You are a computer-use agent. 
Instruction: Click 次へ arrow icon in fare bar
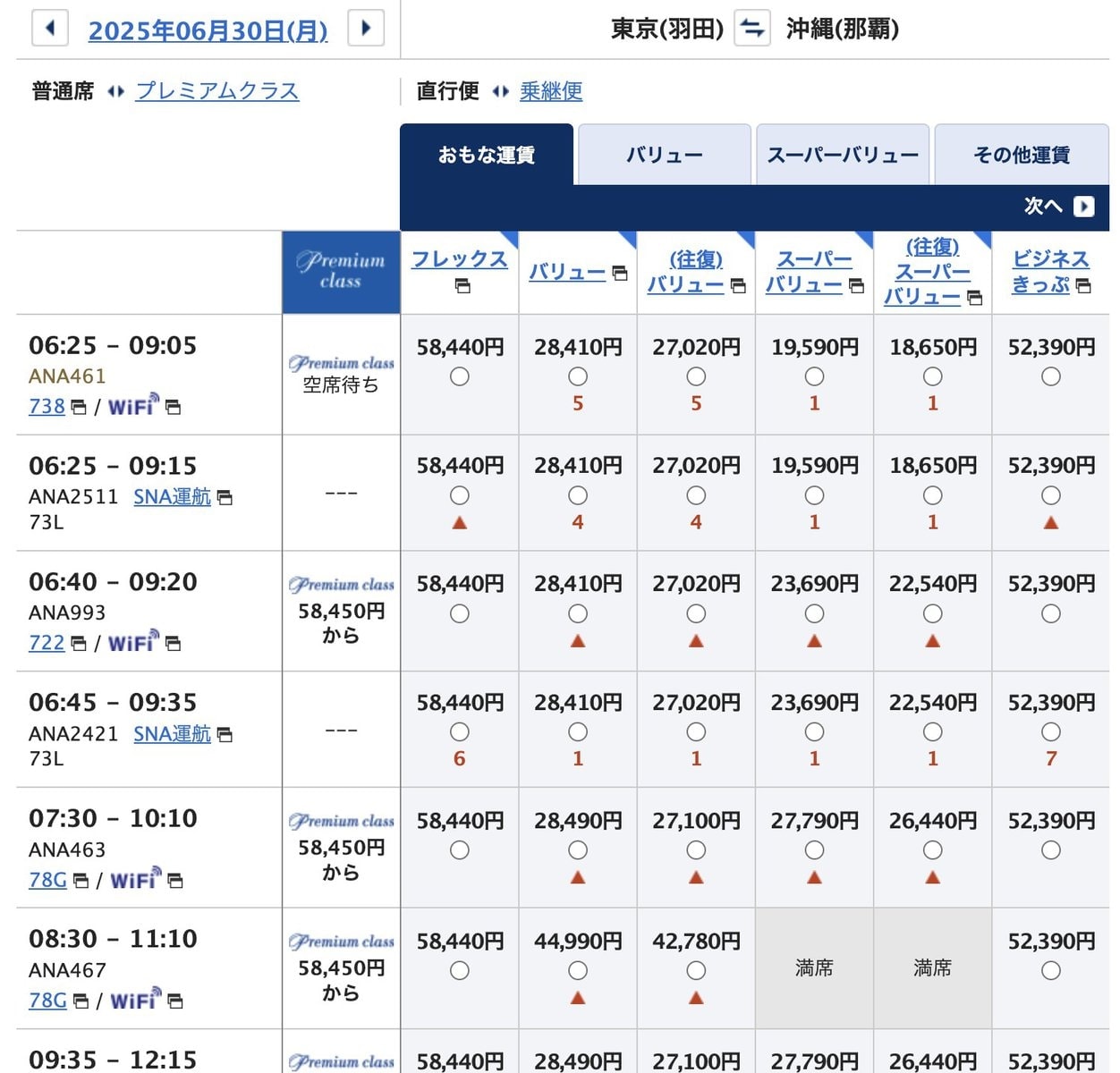tap(1084, 207)
